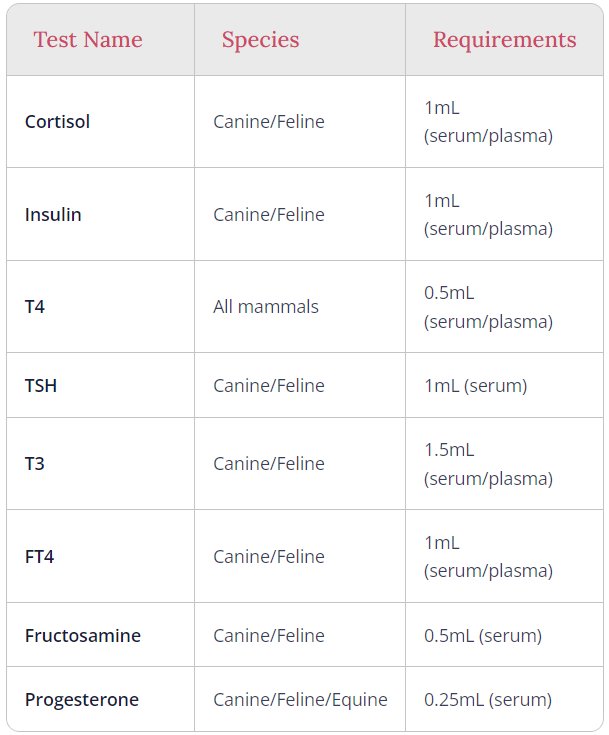The image size is (609, 735).
Task: Click the 0.25mL (serum) requirement
Action: point(488,700)
